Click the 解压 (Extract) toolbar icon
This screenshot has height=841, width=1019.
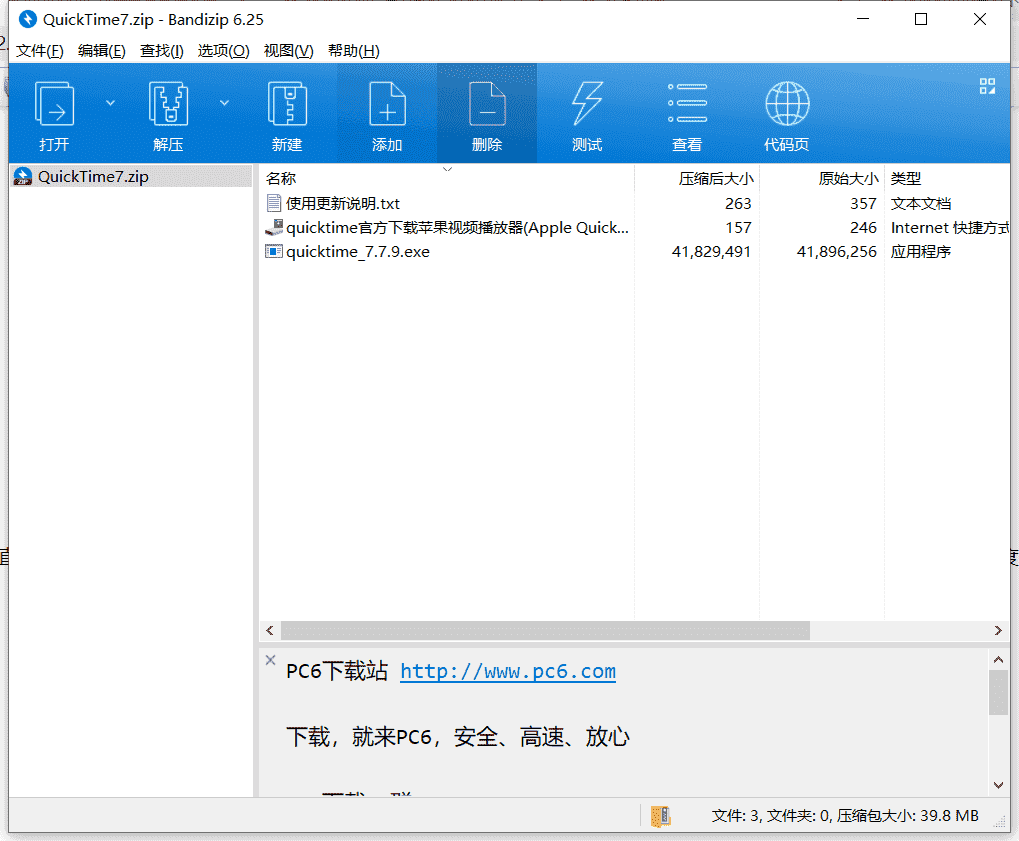tap(168, 104)
